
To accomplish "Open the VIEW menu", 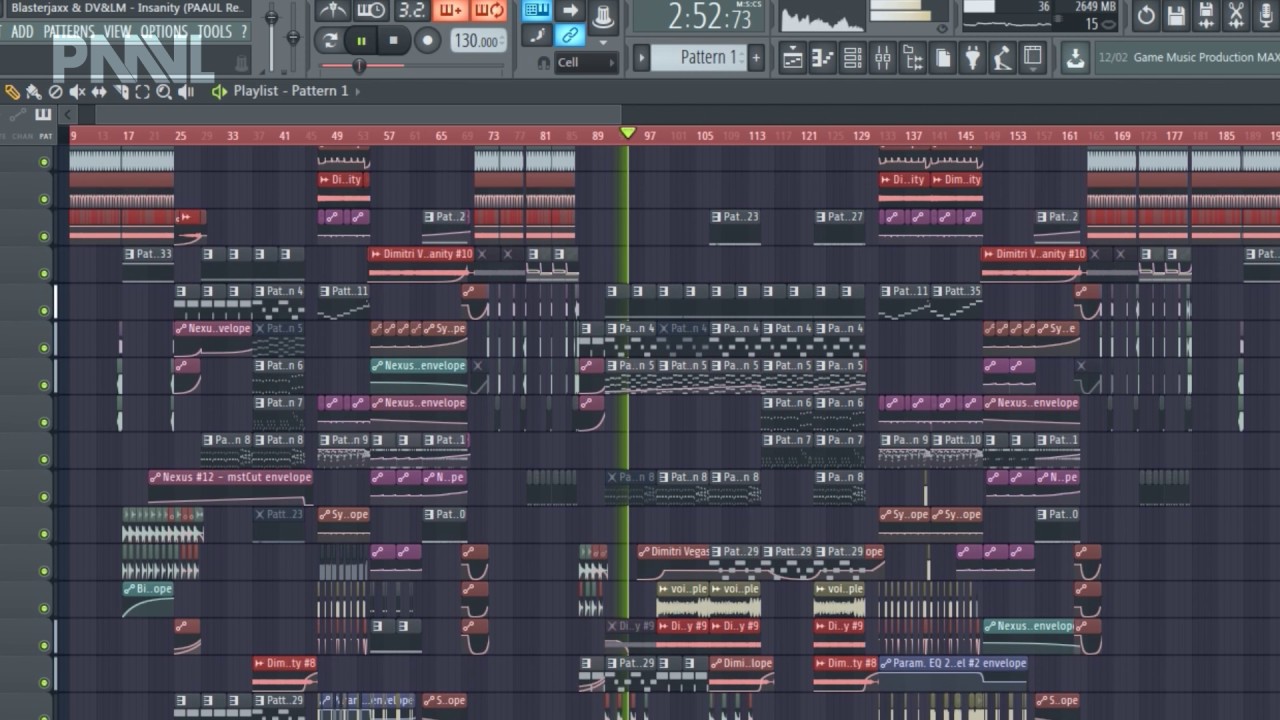I will point(118,32).
